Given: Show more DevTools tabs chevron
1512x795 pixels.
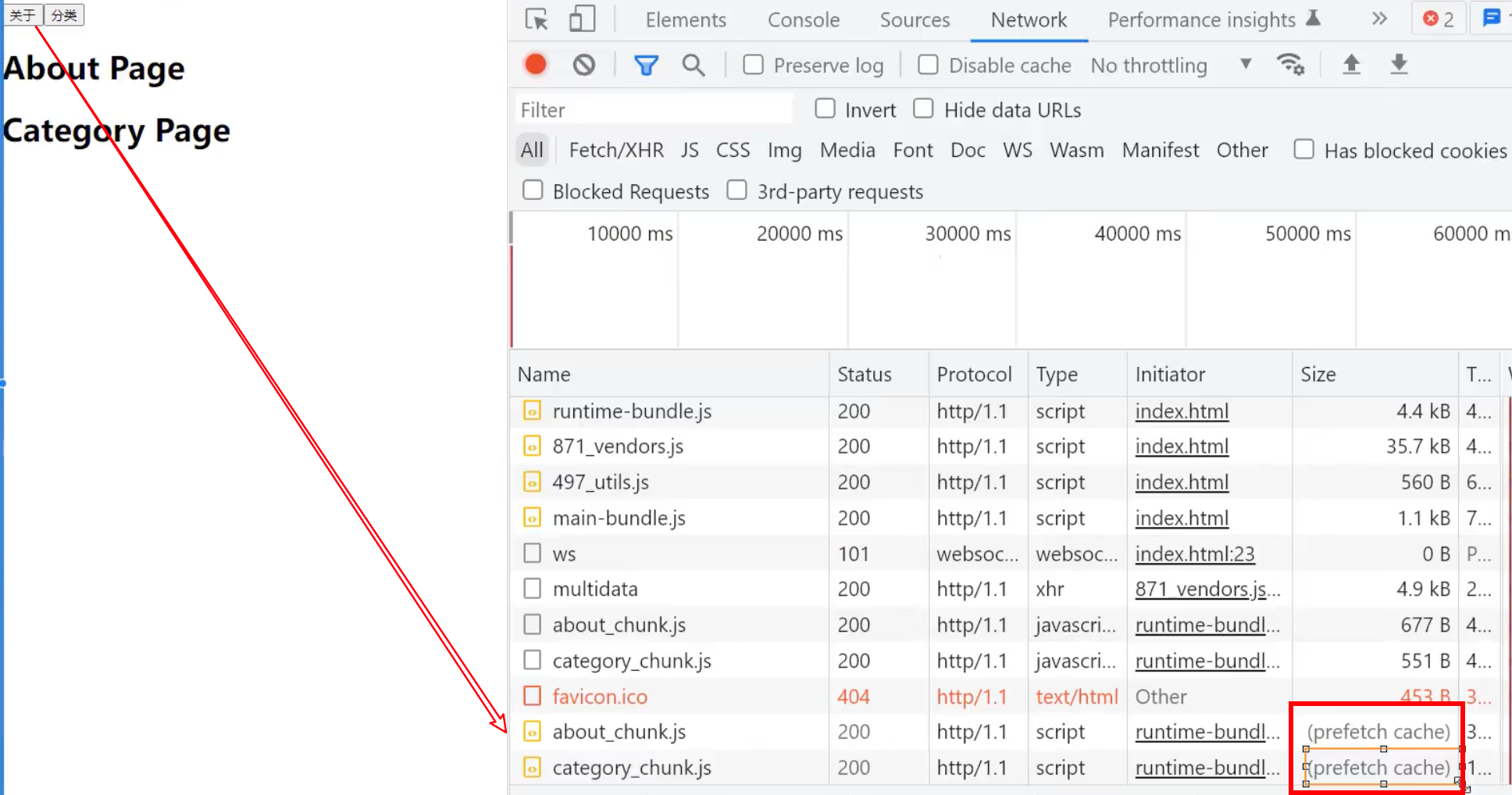Looking at the screenshot, I should click(1379, 19).
